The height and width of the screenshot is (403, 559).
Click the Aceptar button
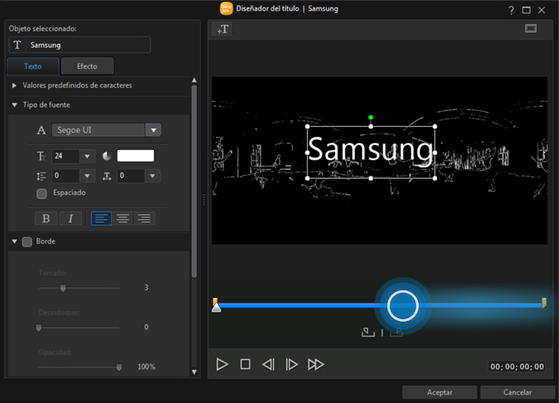[440, 392]
